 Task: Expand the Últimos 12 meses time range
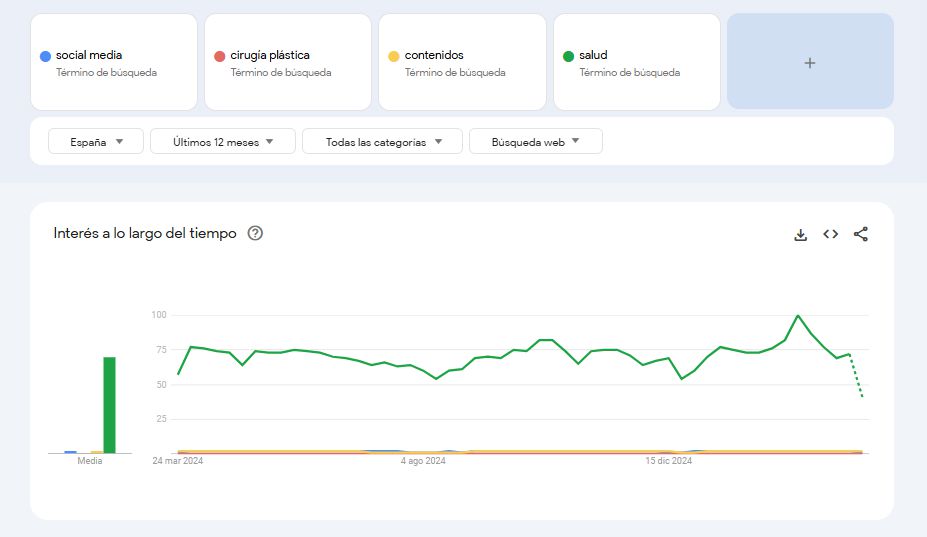[x=222, y=142]
